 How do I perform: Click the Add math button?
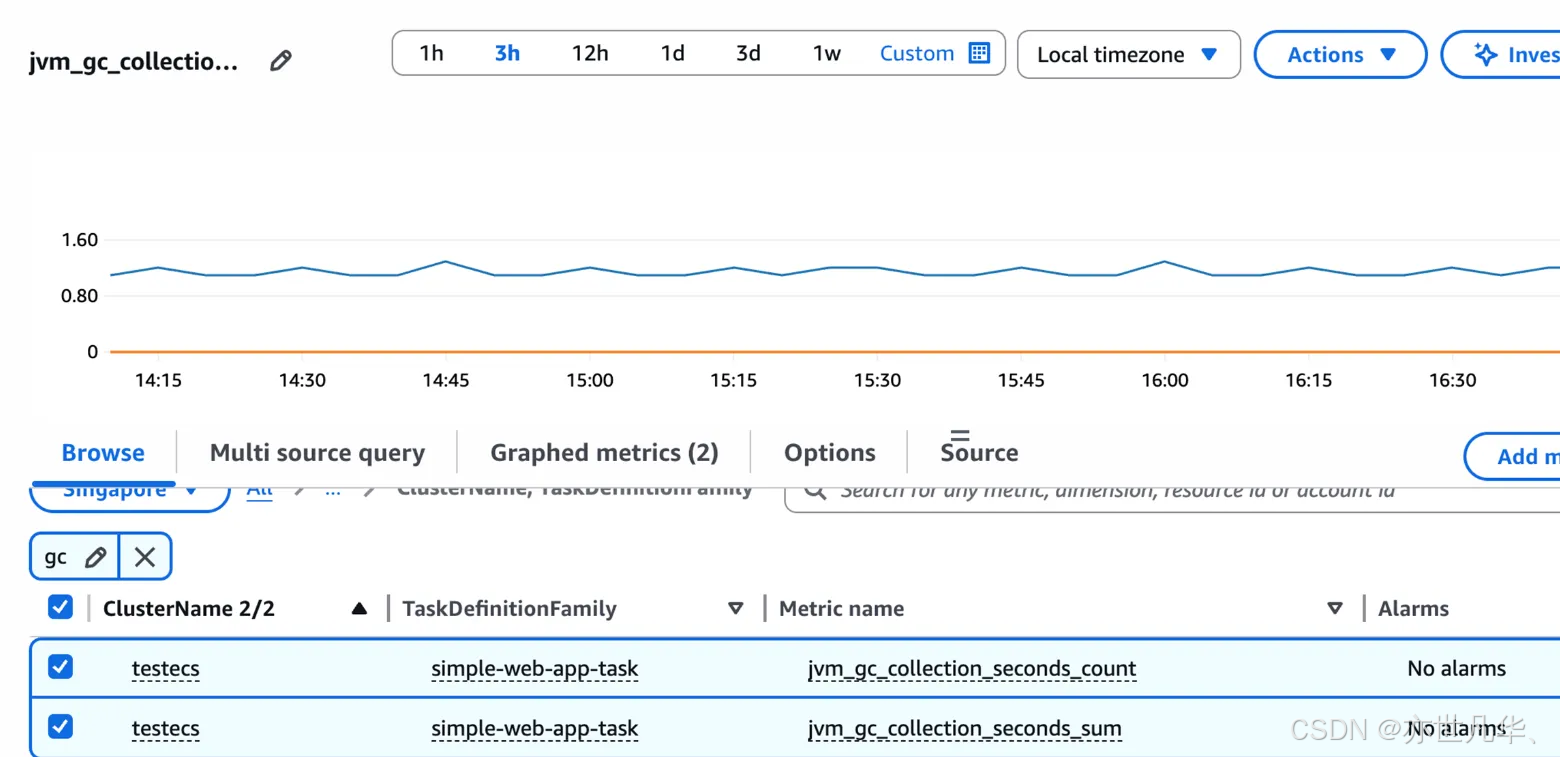(1513, 456)
